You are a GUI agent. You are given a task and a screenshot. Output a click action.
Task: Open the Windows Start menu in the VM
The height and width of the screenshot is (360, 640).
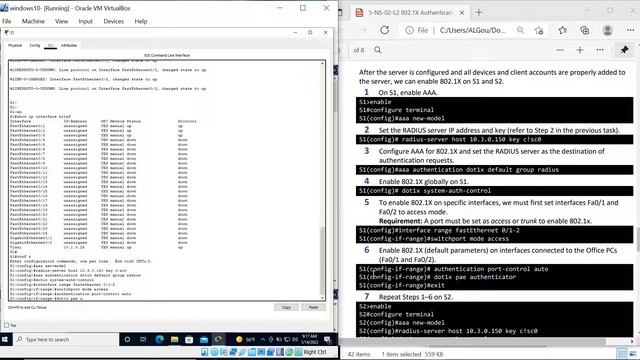(x=5, y=340)
